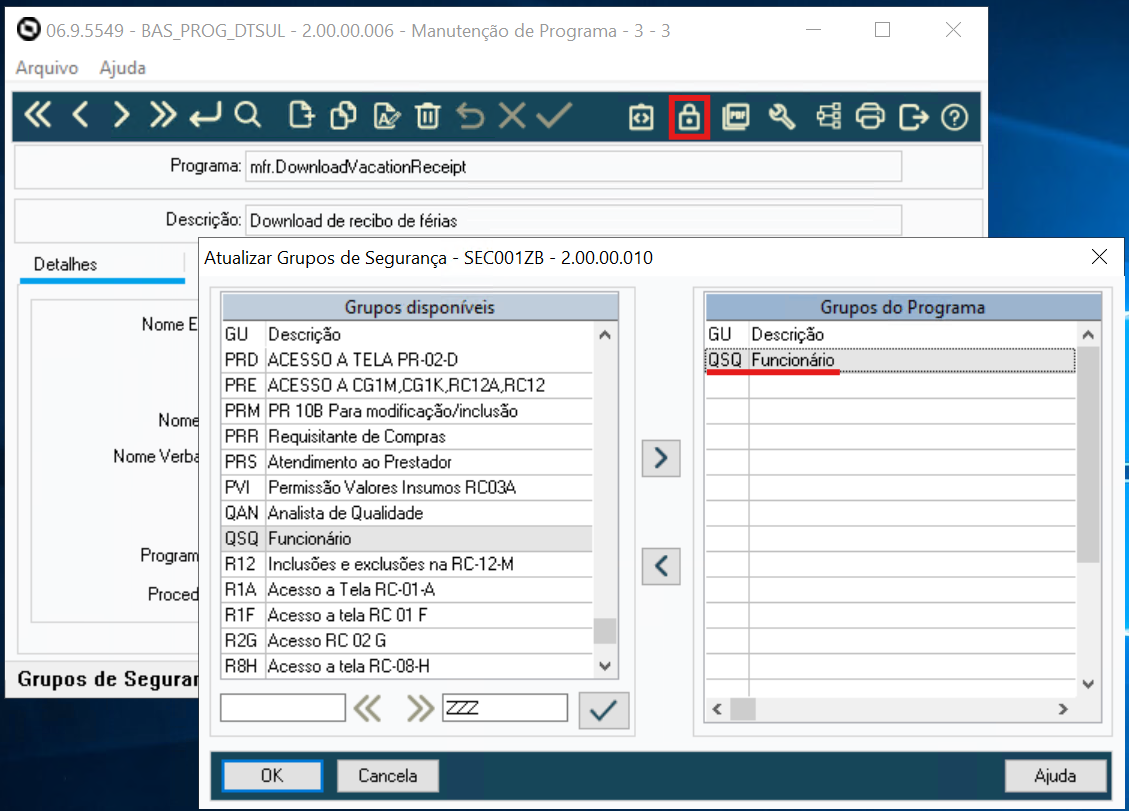Open security groups via the padlock icon
This screenshot has width=1129, height=811.
(689, 117)
